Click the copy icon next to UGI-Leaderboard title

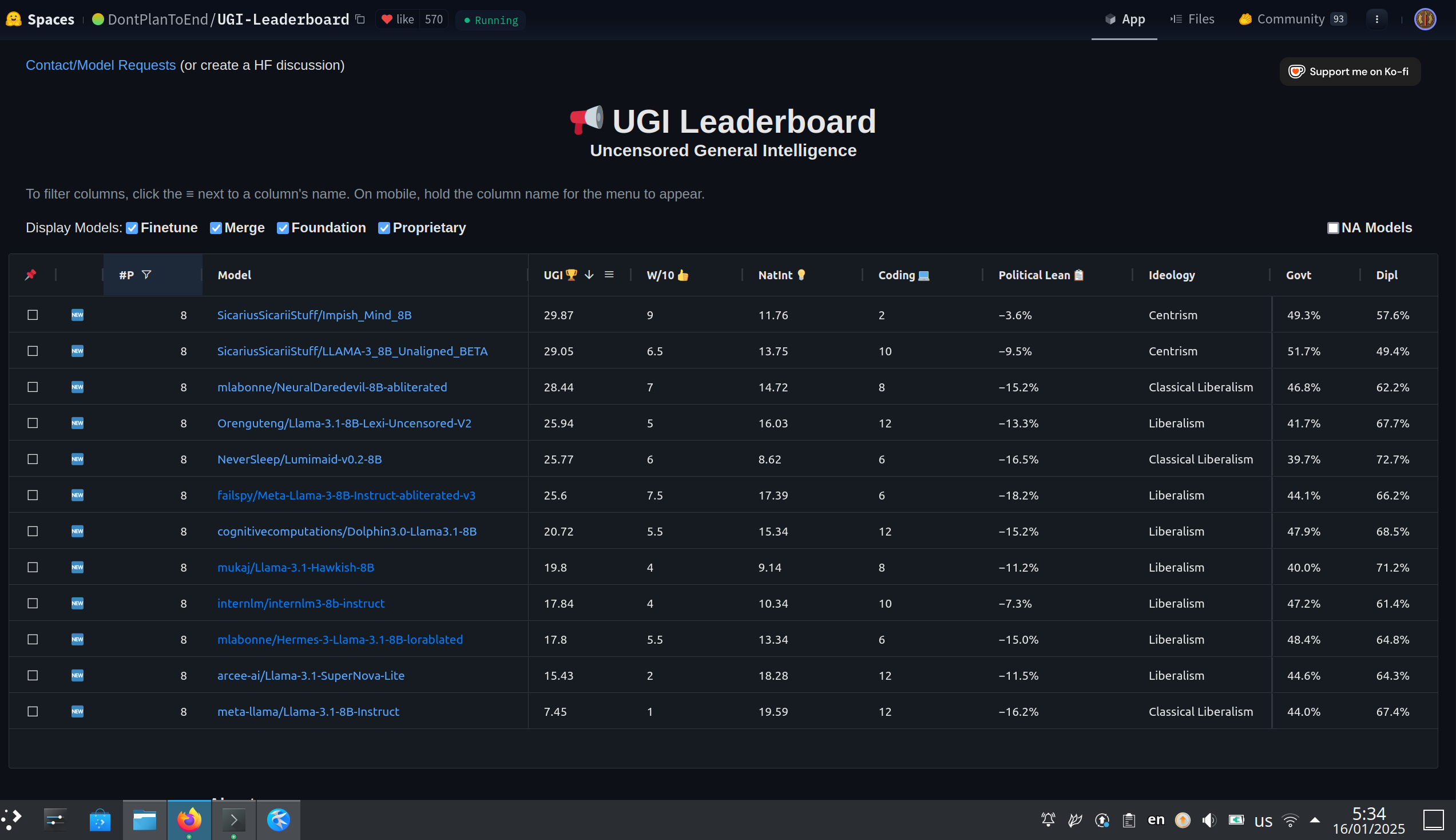(x=359, y=19)
